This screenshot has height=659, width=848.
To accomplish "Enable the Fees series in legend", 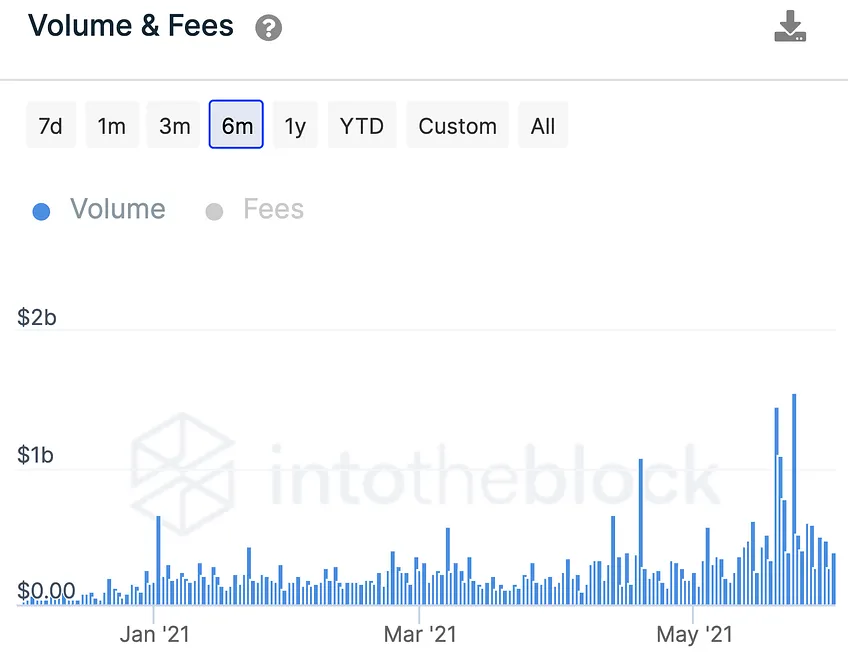I will point(273,209).
